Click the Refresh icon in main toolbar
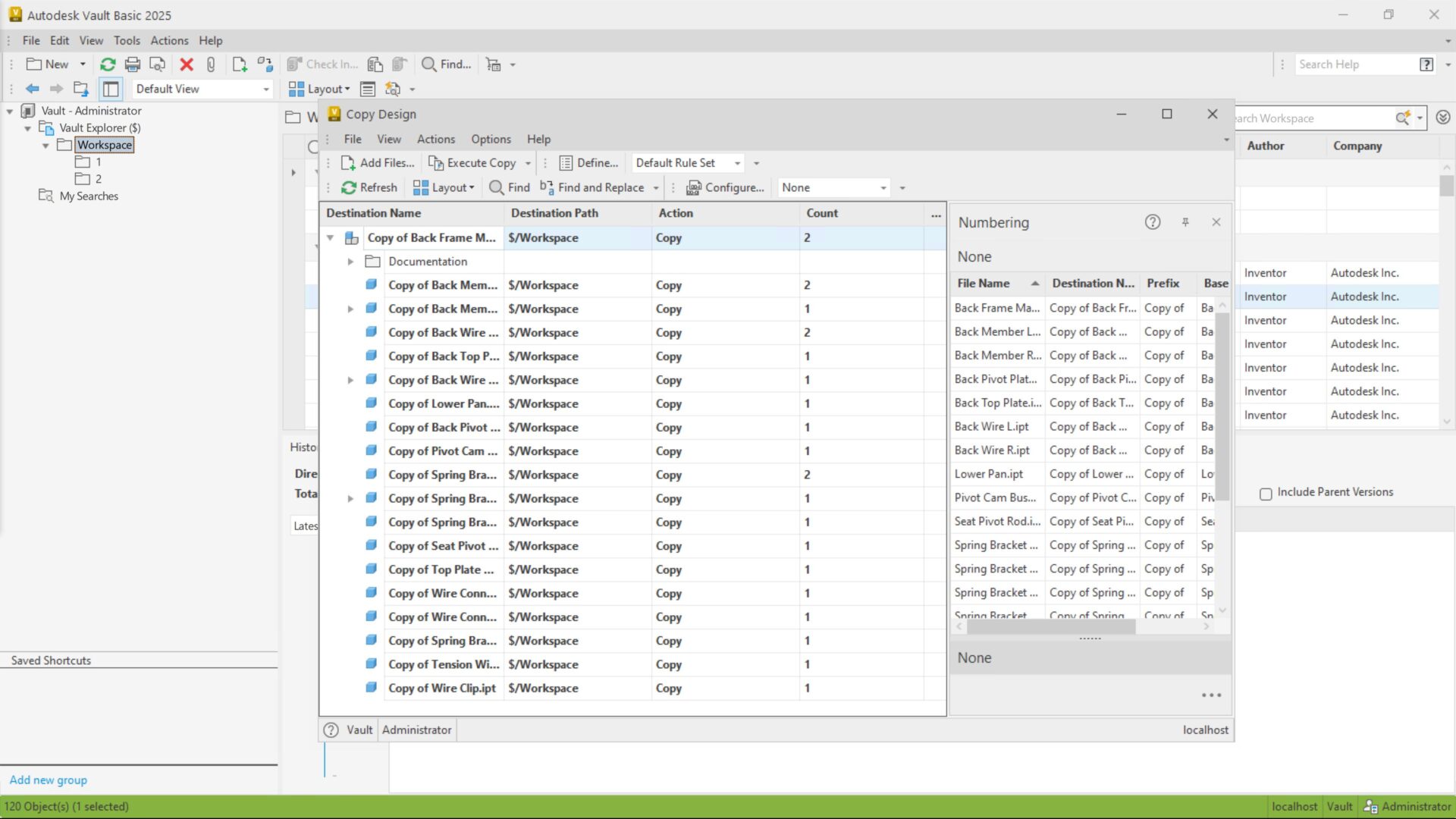This screenshot has height=819, width=1456. tap(108, 64)
